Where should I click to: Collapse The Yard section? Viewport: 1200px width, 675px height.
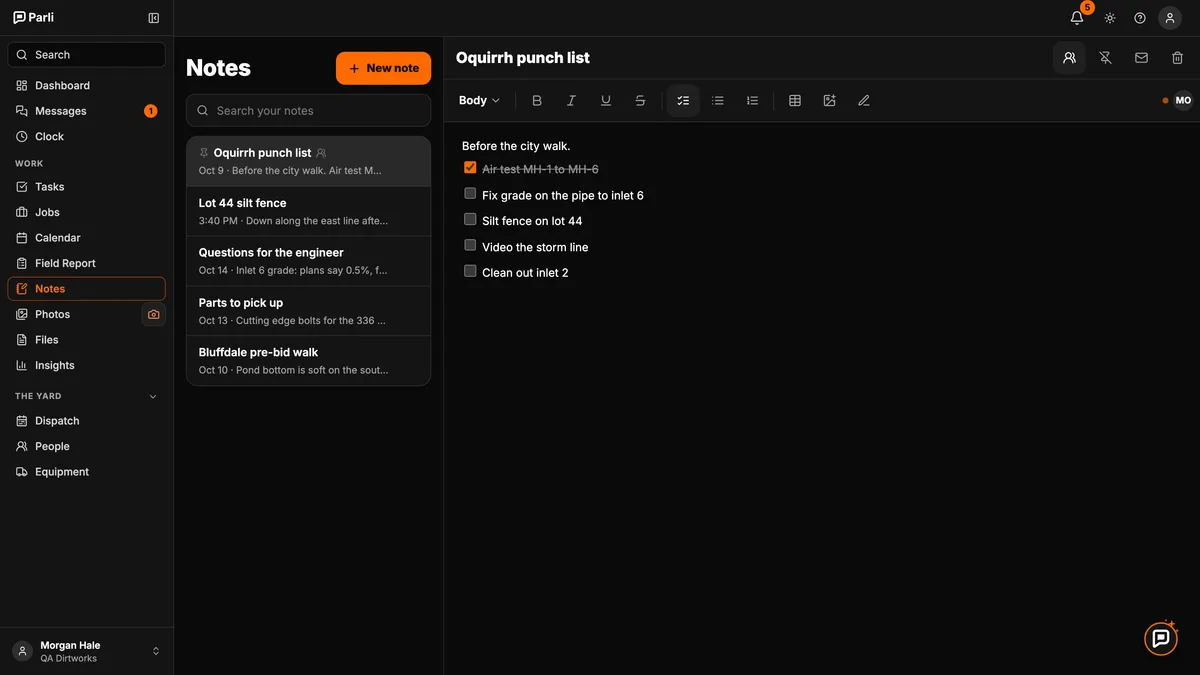click(x=153, y=397)
